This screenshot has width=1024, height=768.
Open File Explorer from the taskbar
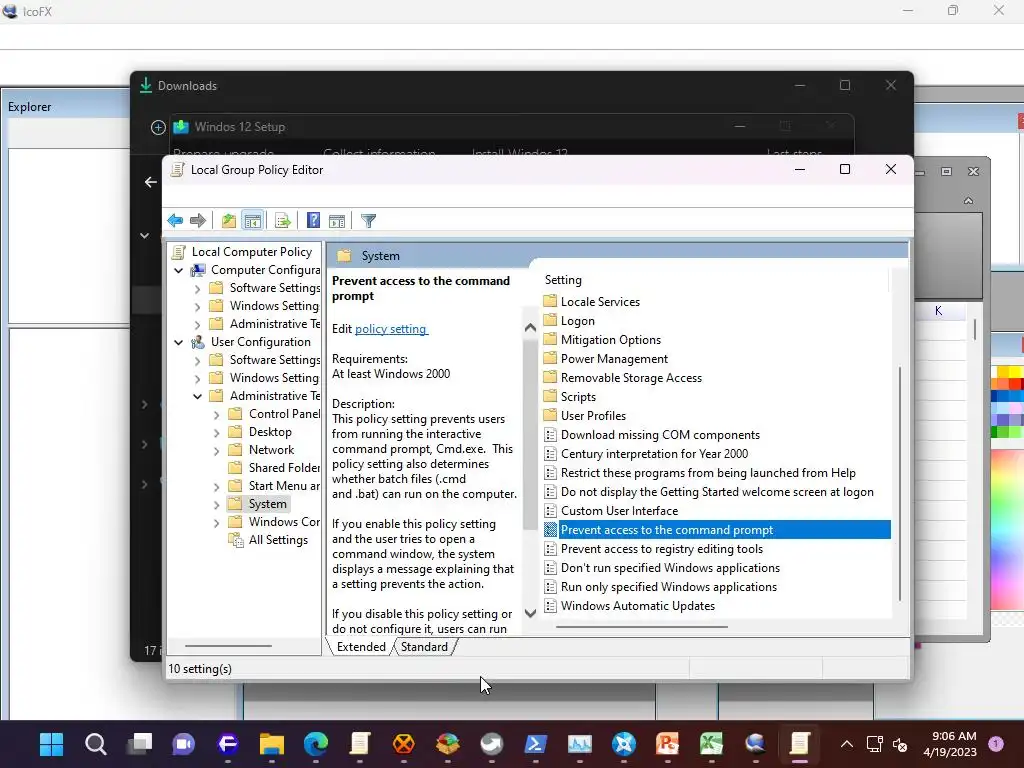point(272,744)
